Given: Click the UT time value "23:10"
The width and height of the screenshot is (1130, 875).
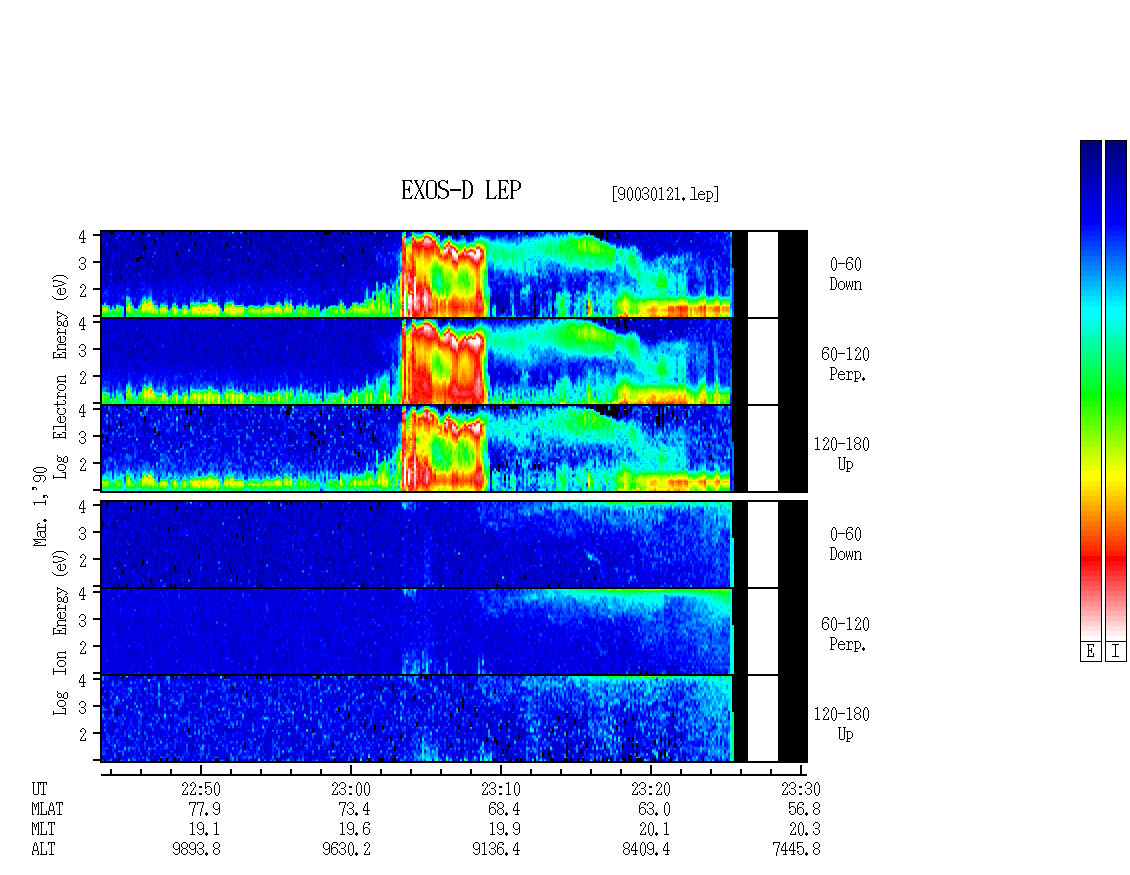Looking at the screenshot, I should (x=501, y=789).
